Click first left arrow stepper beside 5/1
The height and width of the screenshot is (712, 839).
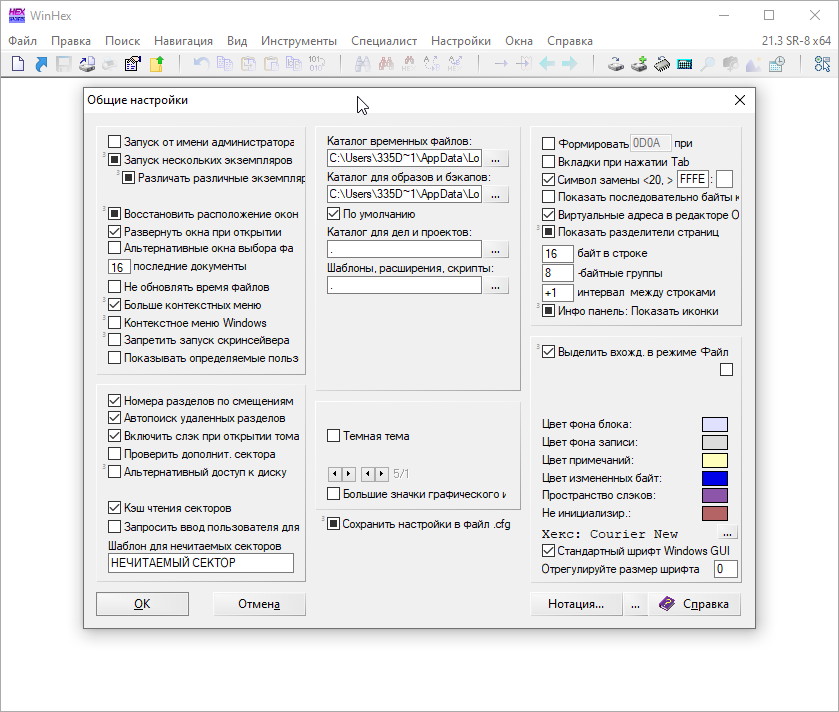[x=334, y=473]
